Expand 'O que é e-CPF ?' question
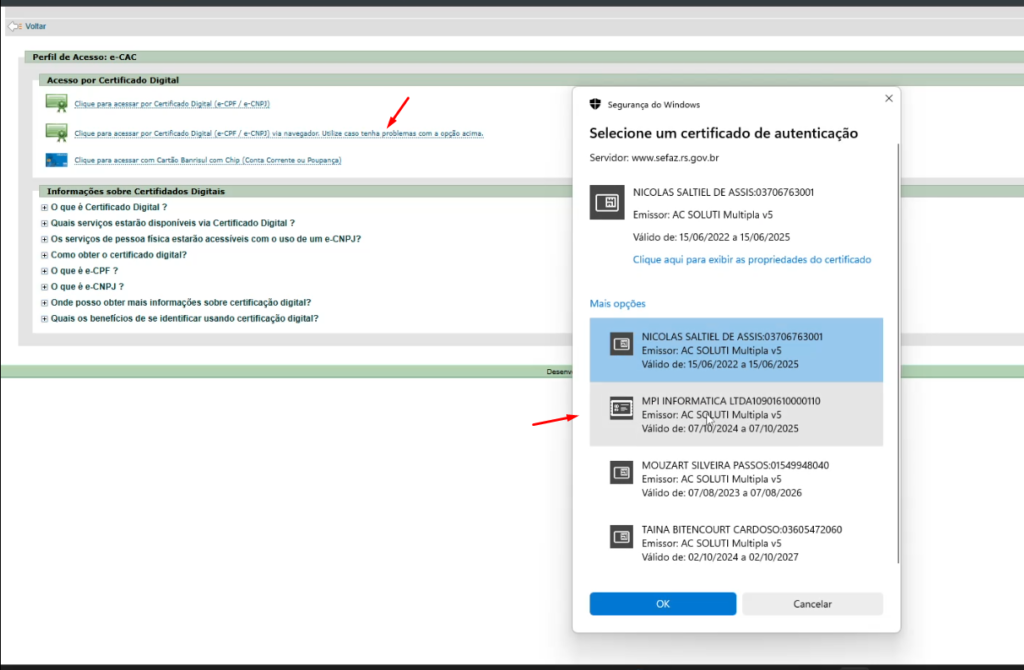1024x670 pixels. pyautogui.click(x=44, y=271)
